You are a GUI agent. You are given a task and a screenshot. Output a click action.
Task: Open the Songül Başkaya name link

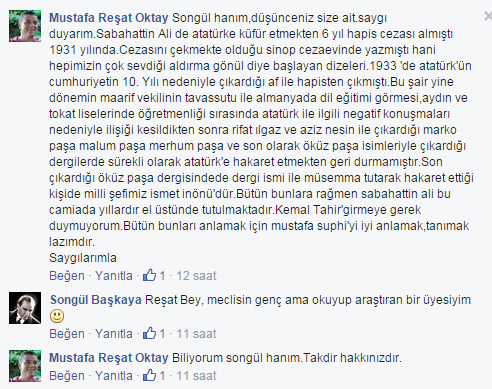[x=96, y=300]
